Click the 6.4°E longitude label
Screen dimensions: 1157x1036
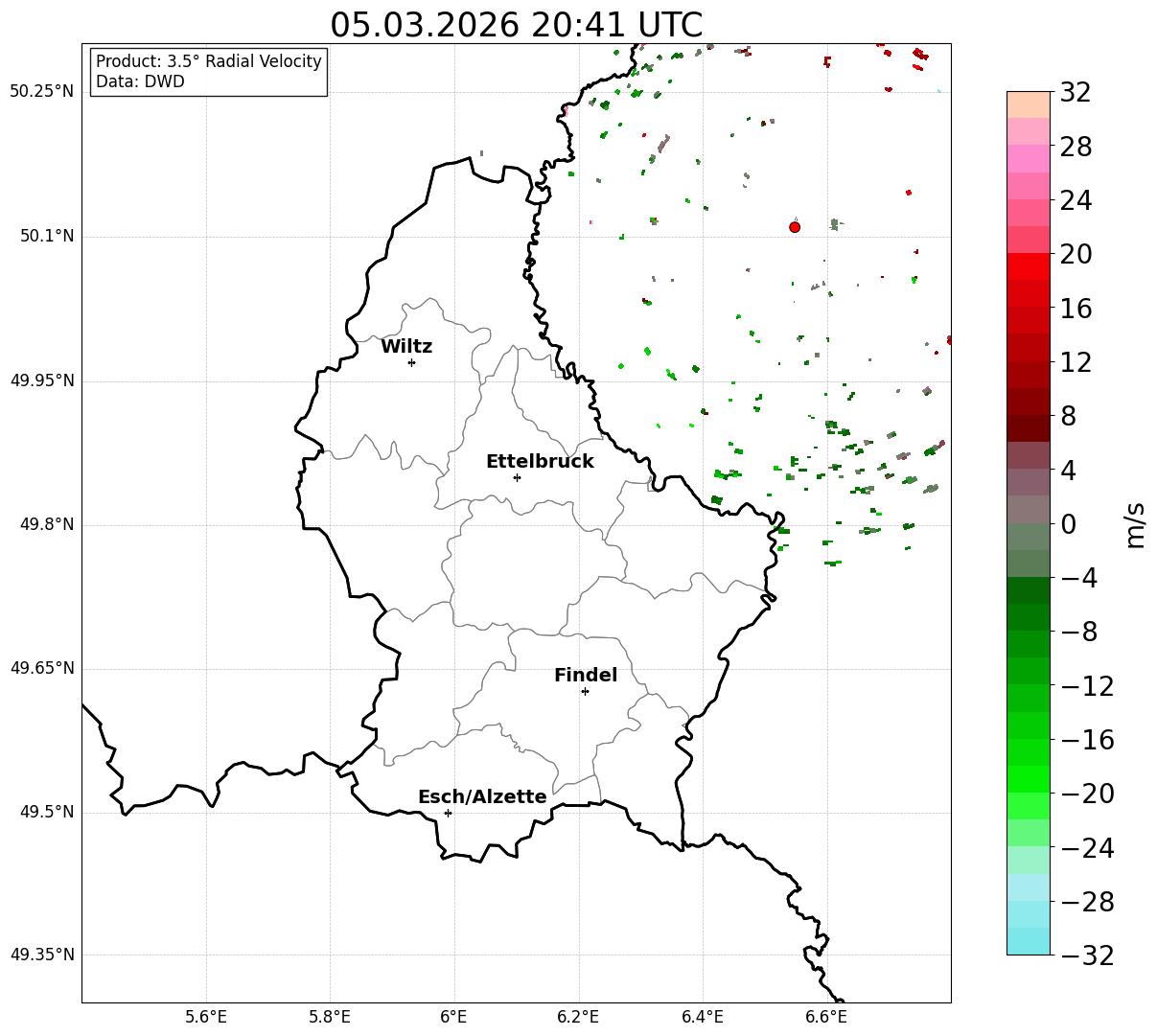coord(702,1017)
